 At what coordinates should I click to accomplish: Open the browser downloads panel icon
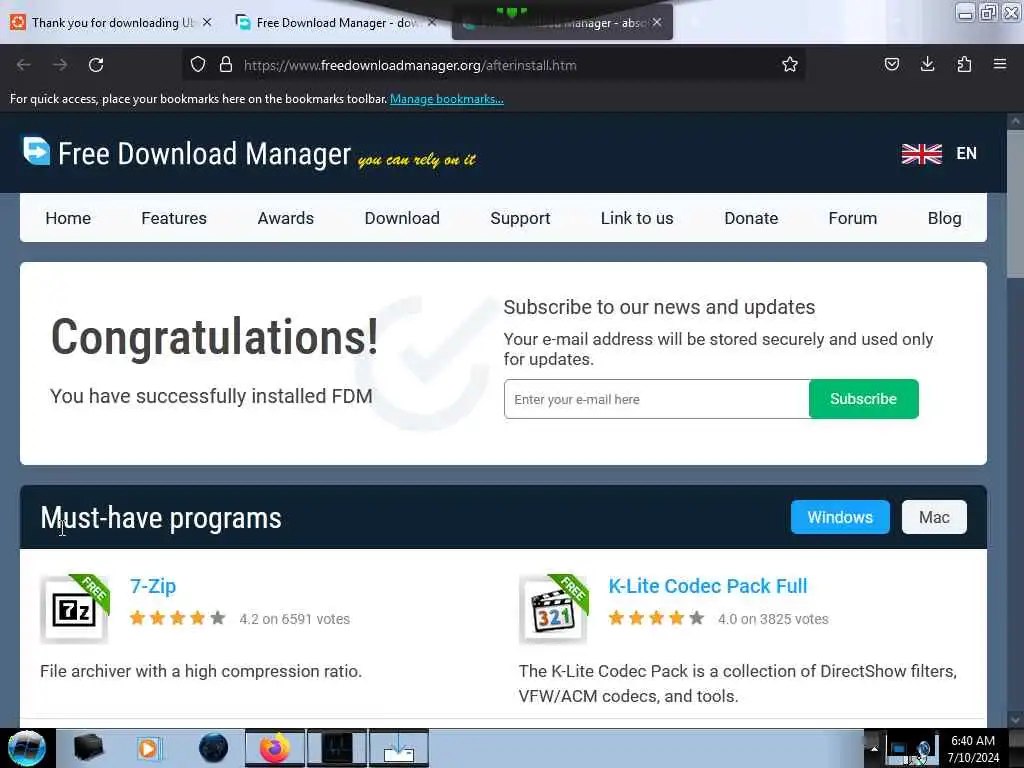(x=927, y=64)
